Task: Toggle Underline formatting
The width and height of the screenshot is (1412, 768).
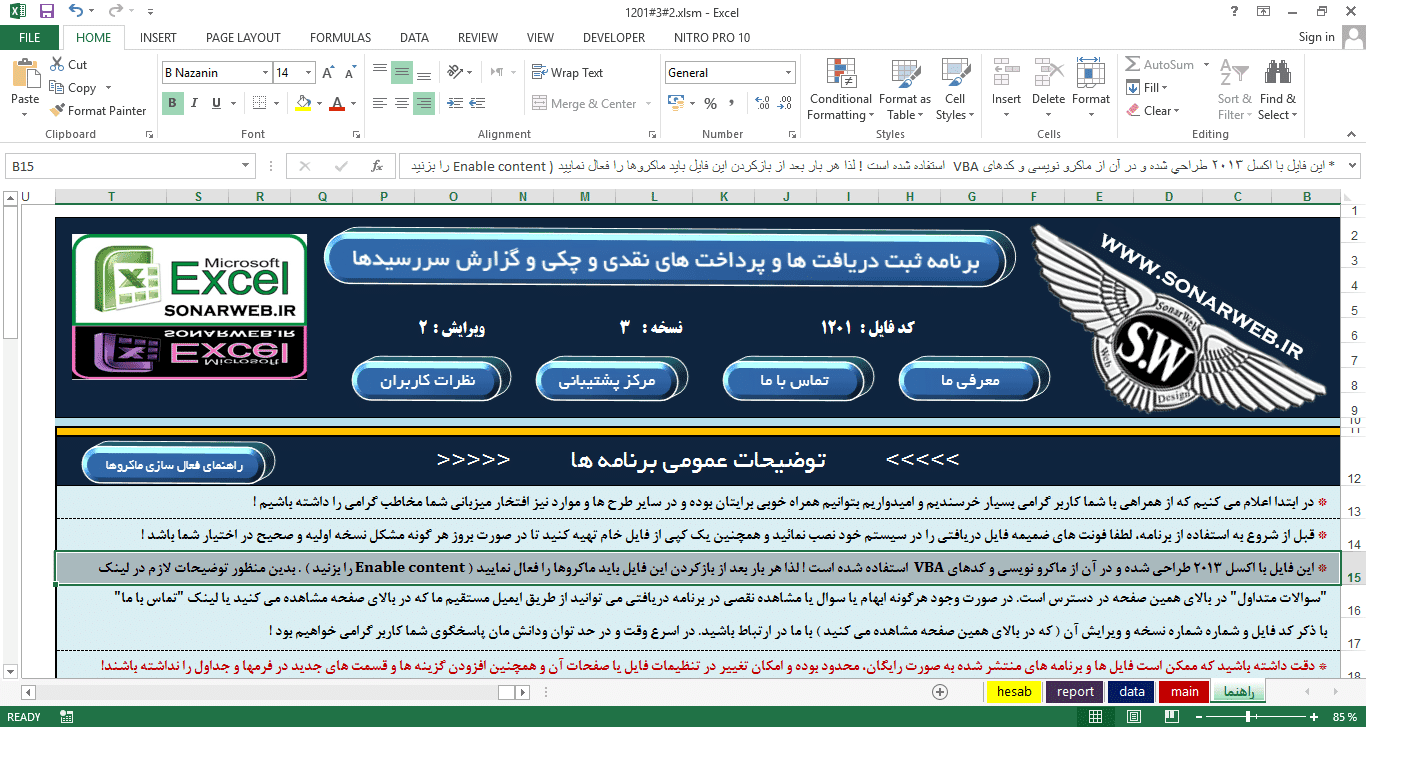Action: pyautogui.click(x=214, y=103)
